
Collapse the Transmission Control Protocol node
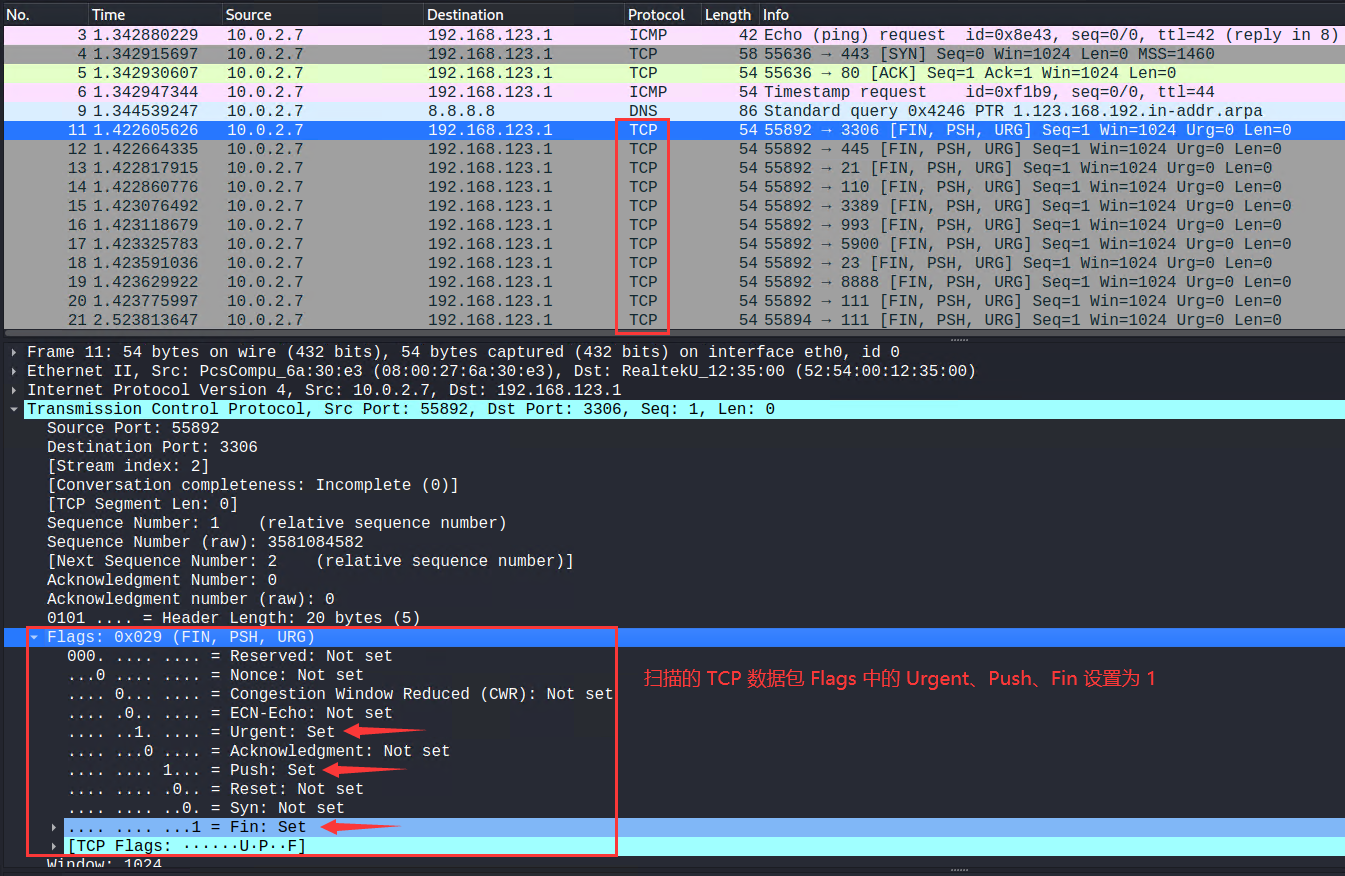[x=14, y=409]
